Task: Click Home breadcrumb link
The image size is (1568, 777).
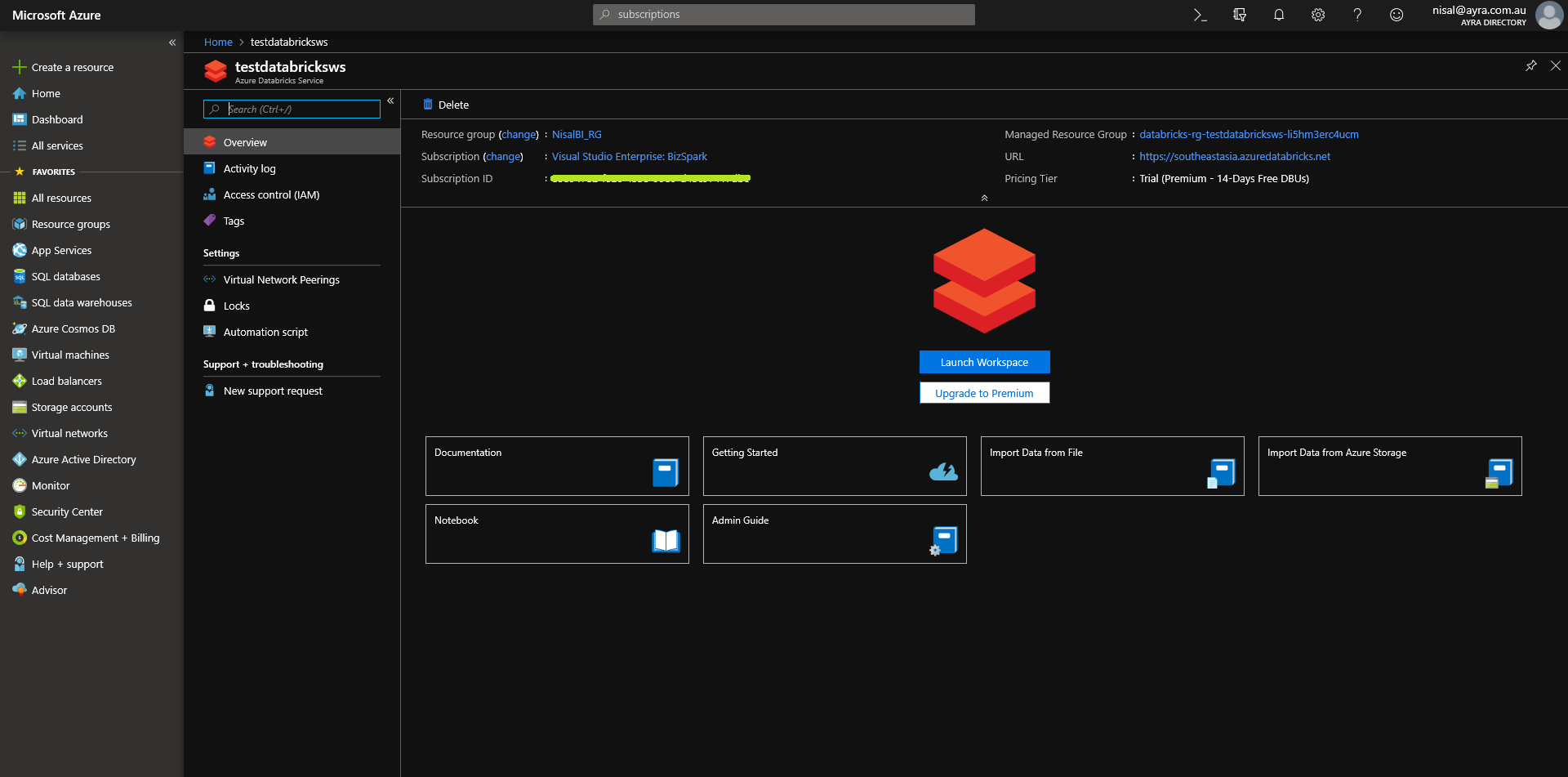Action: tap(218, 42)
